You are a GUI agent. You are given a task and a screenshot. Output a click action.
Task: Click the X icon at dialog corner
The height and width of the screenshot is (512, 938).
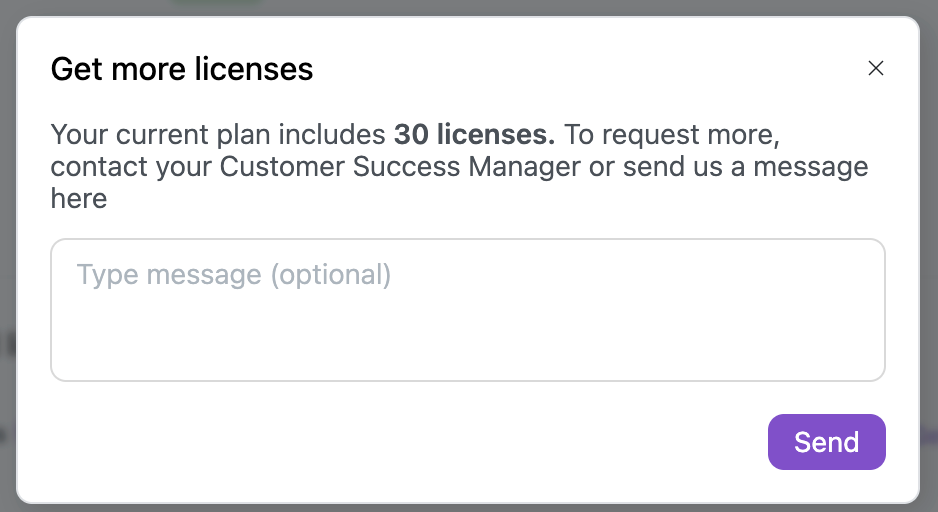tap(876, 68)
